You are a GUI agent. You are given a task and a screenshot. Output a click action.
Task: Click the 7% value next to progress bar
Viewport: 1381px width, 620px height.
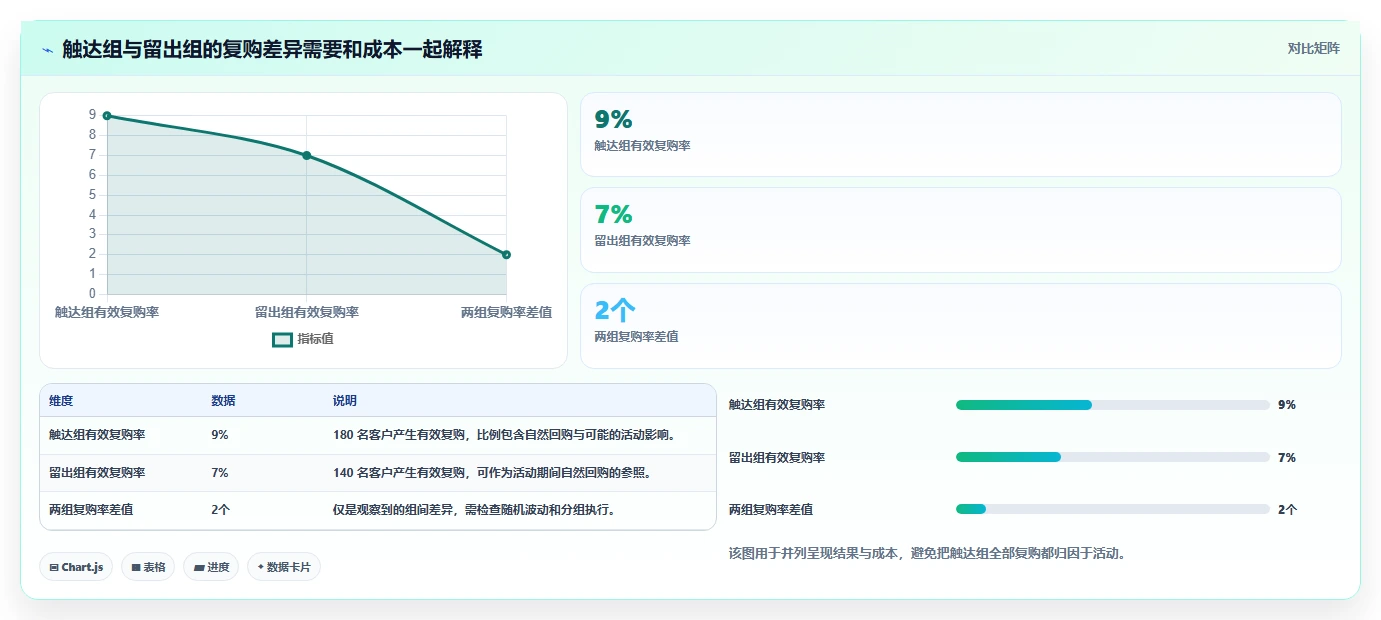[x=1287, y=457]
